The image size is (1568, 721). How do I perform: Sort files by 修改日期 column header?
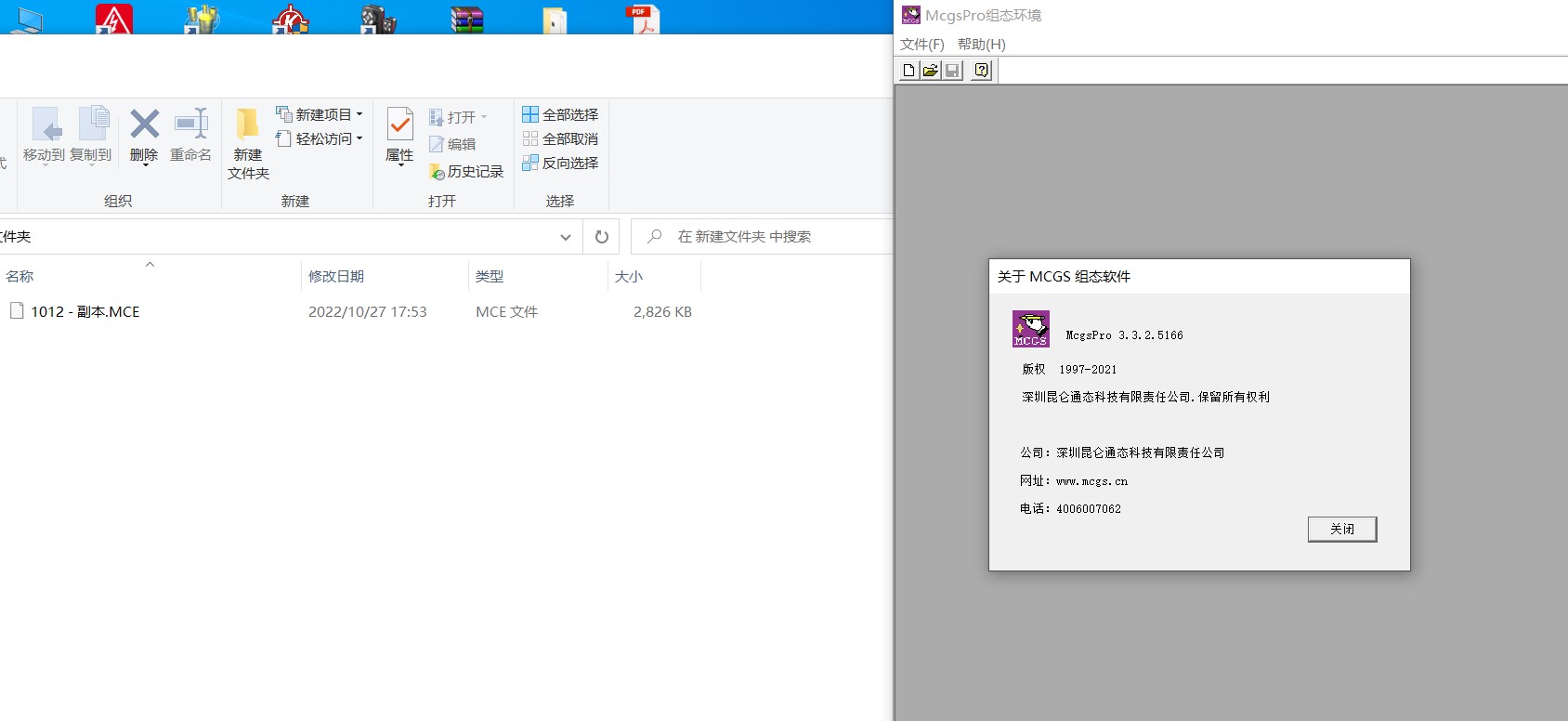coord(336,276)
